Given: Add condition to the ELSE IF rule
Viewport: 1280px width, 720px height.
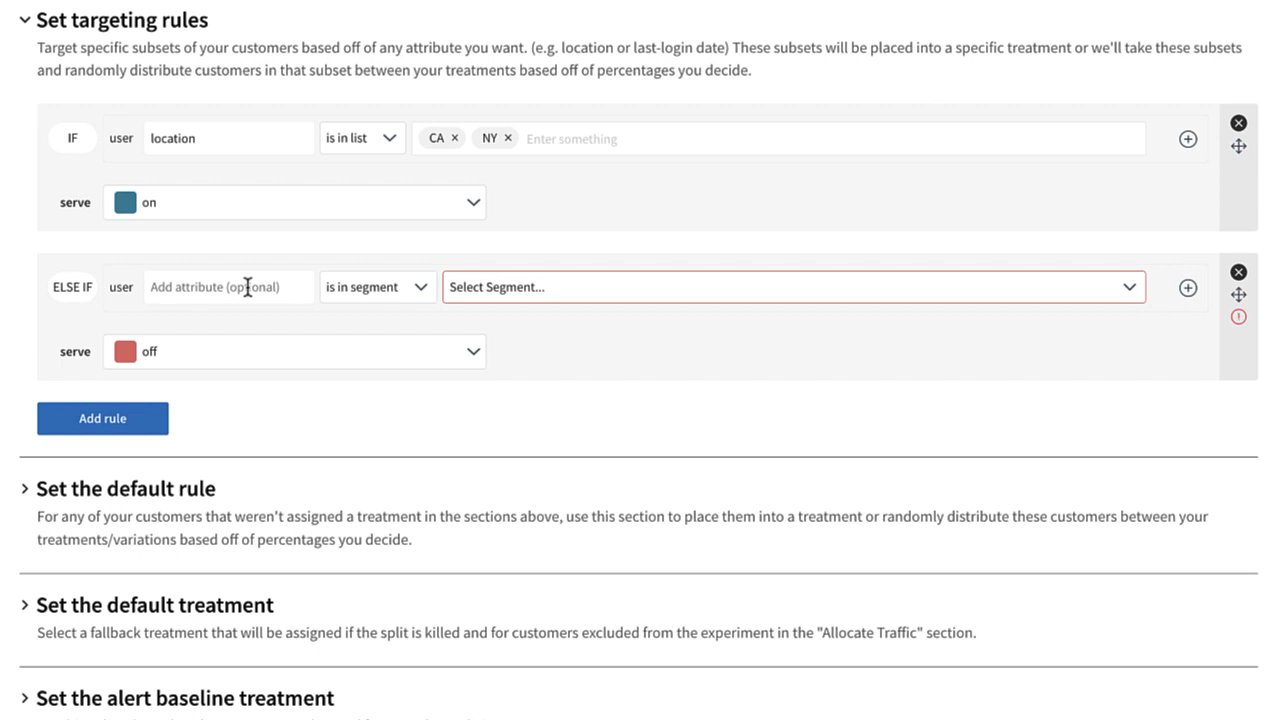Looking at the screenshot, I should click(x=1187, y=288).
